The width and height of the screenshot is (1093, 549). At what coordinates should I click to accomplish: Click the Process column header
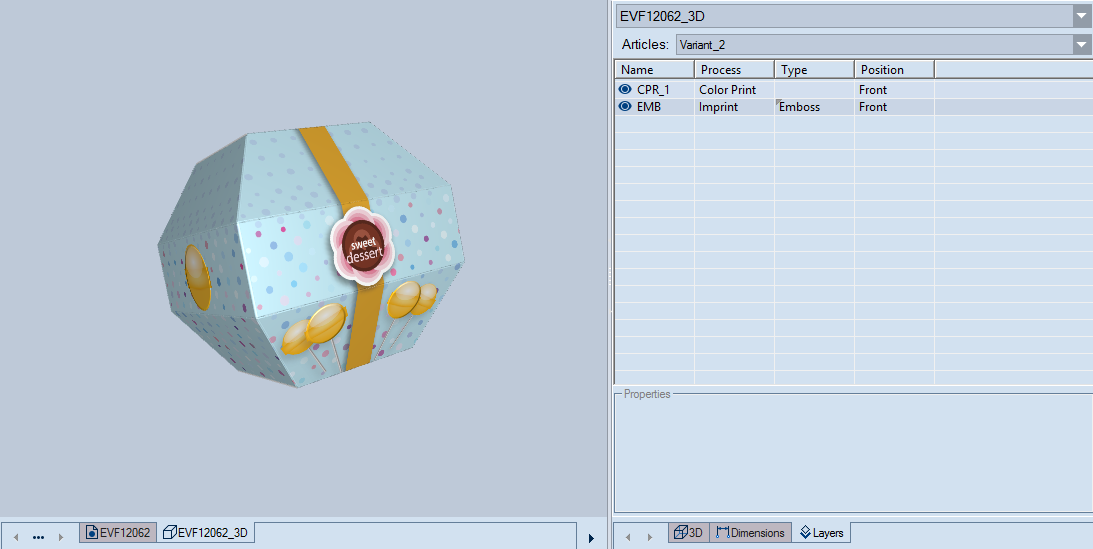[x=733, y=70]
